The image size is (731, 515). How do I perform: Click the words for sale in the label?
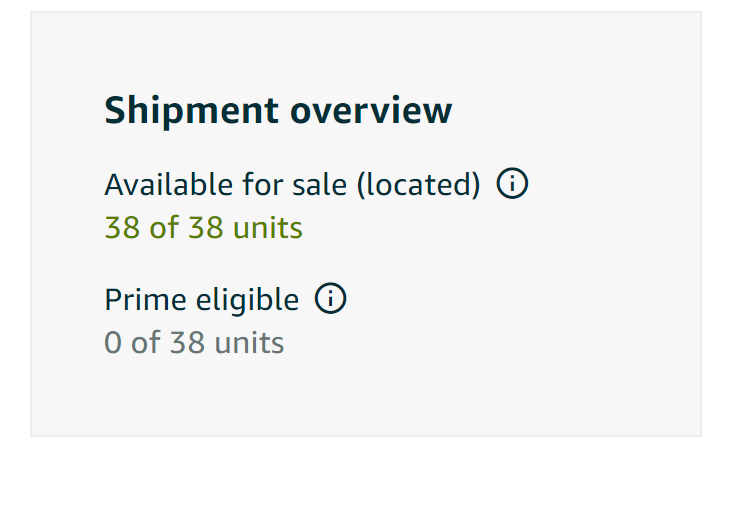[x=295, y=184]
